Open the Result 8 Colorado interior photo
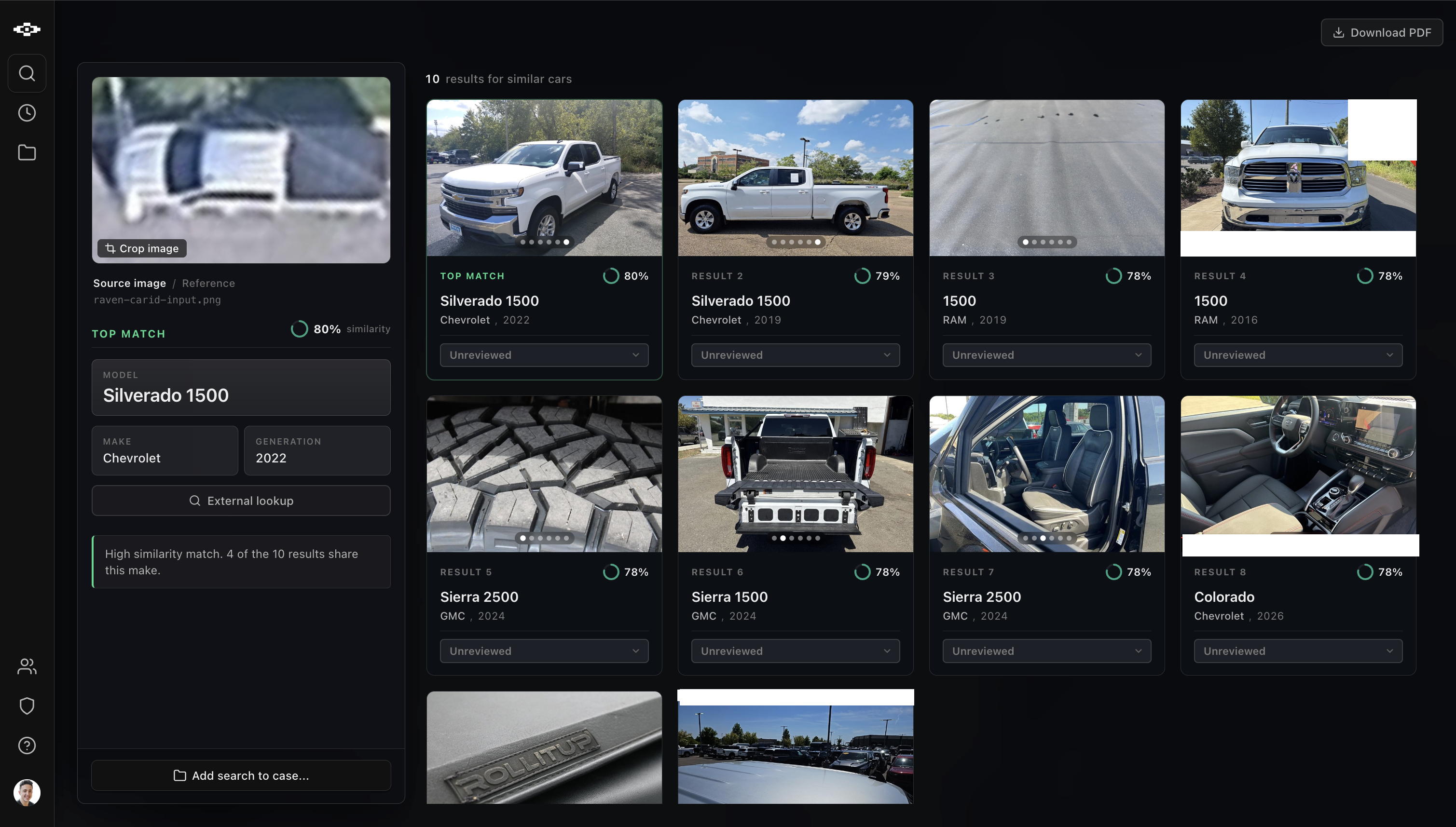 pos(1298,474)
